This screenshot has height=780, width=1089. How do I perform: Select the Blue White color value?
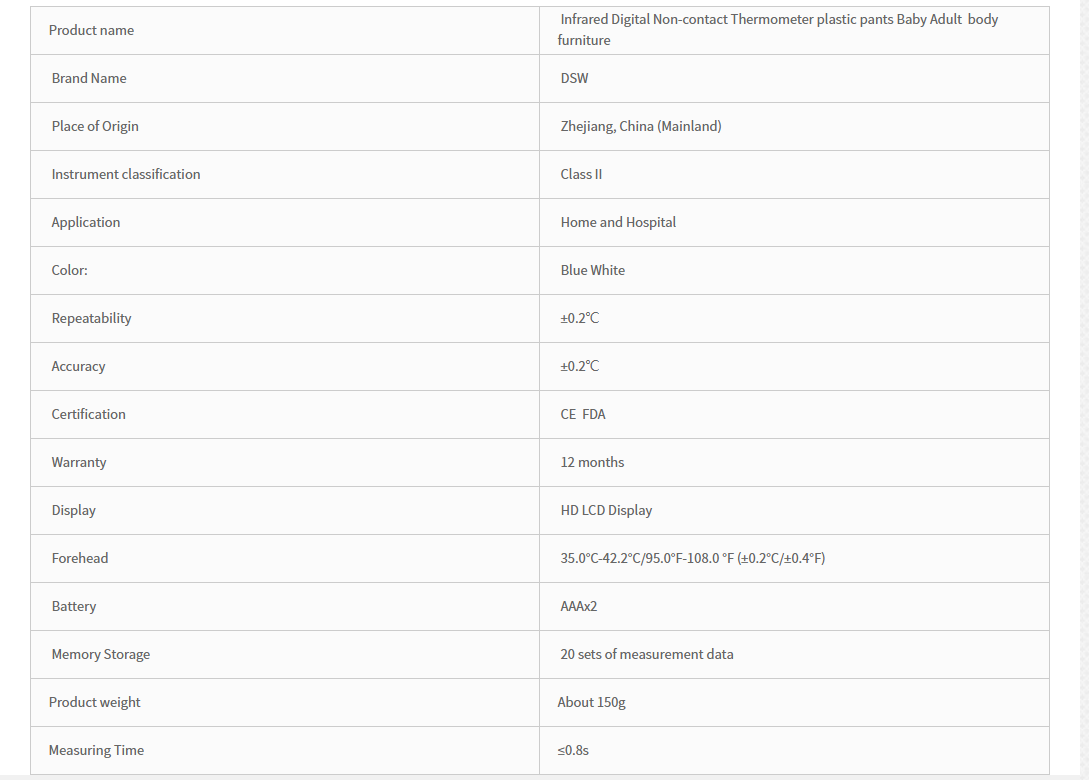point(592,270)
